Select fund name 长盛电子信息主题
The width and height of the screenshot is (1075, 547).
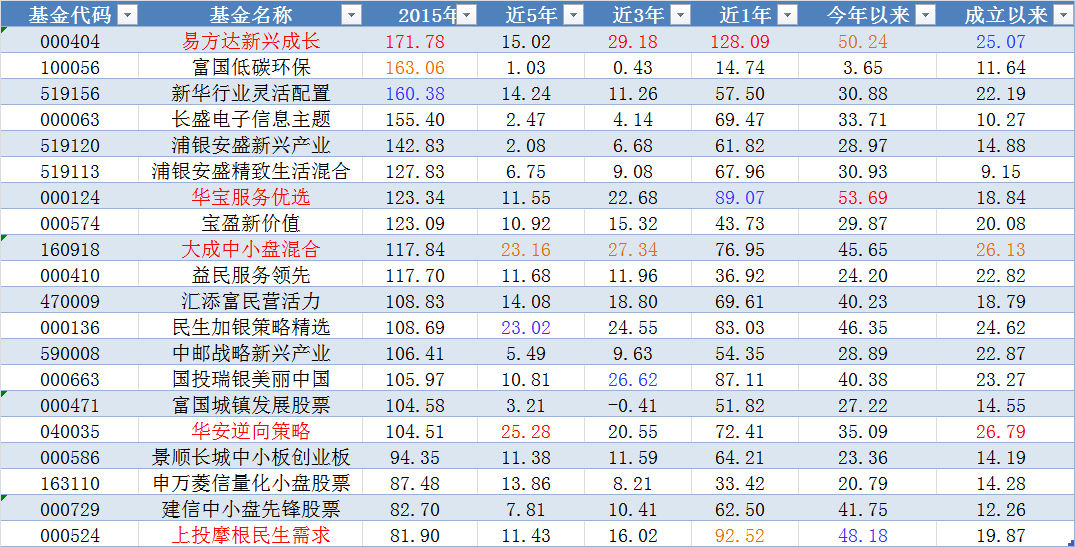click(251, 119)
